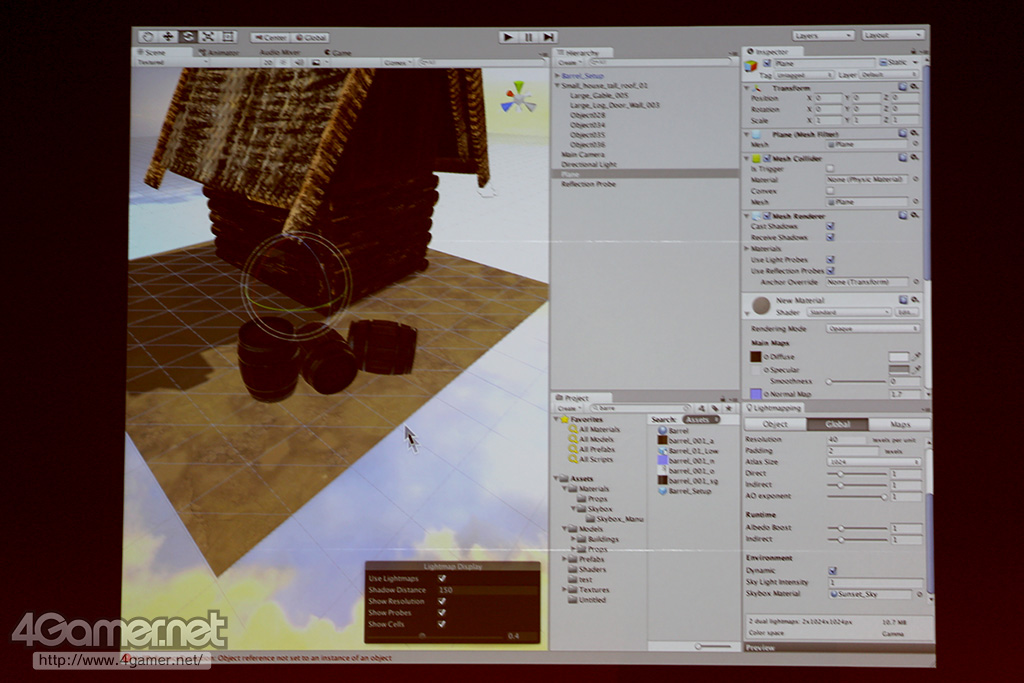
Task: Select the Rect transform tool
Action: coord(228,37)
